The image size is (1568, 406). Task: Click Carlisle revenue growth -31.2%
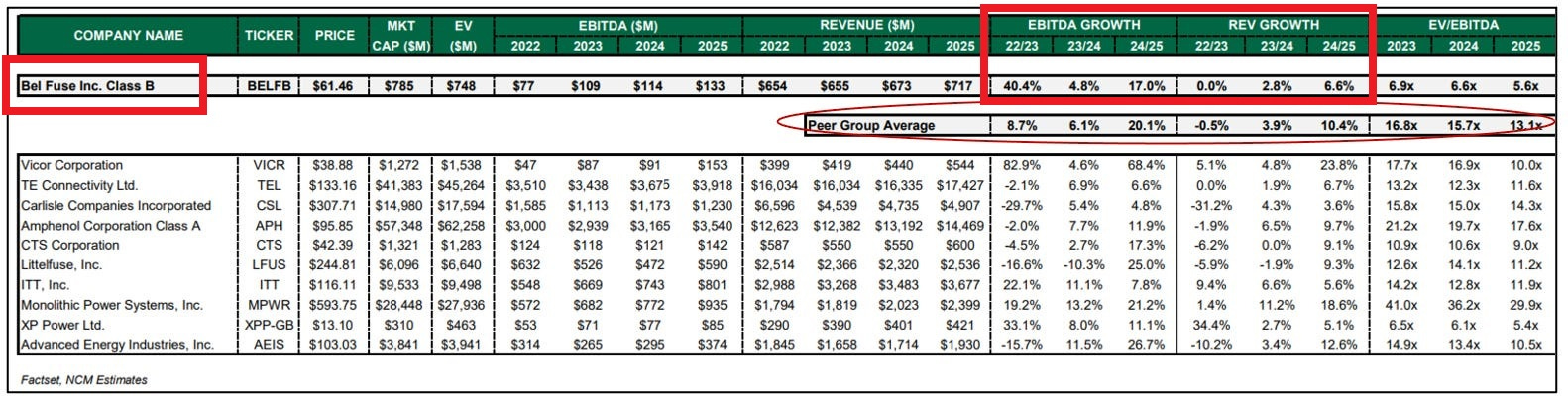tap(1211, 205)
